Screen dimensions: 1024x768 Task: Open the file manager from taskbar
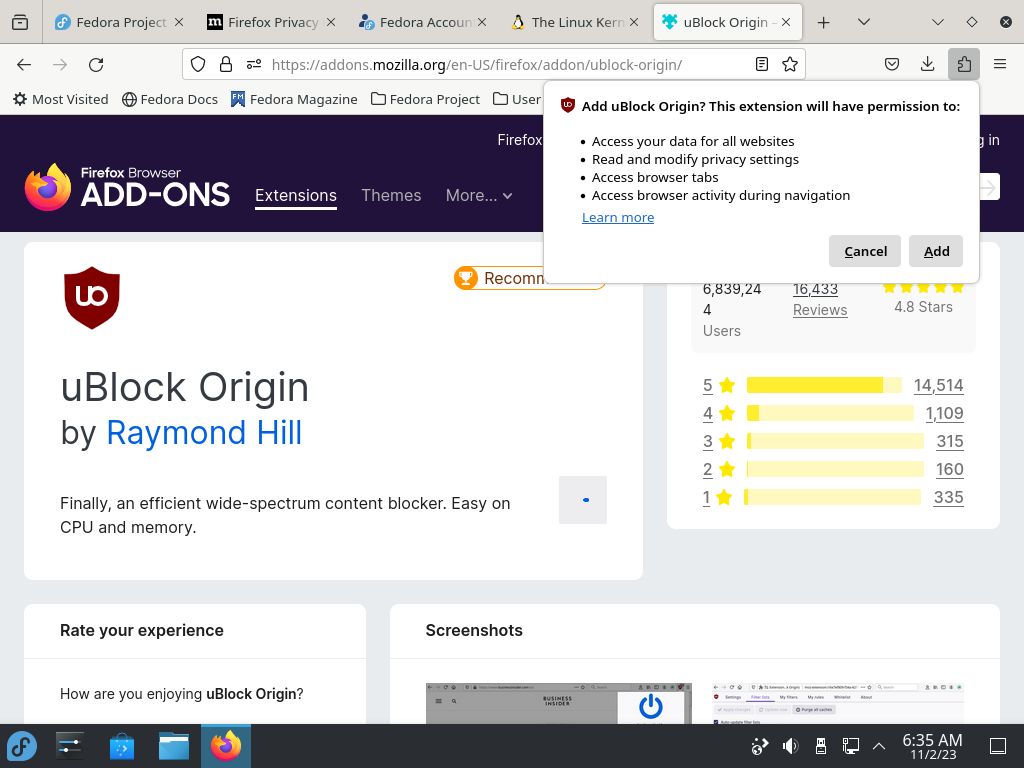point(174,746)
